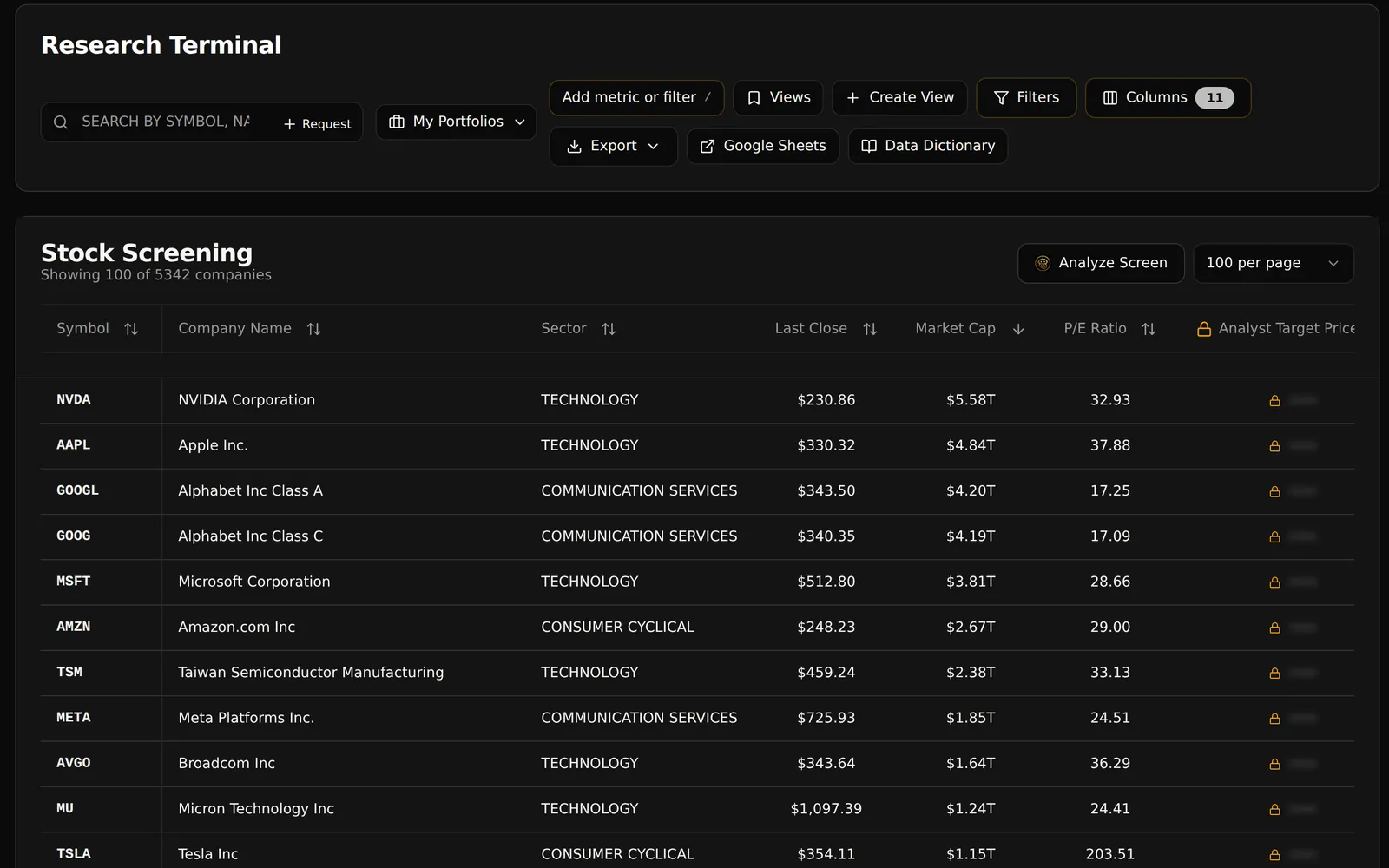1389x868 pixels.
Task: Click locked target price icon for AMZN
Action: tap(1274, 628)
